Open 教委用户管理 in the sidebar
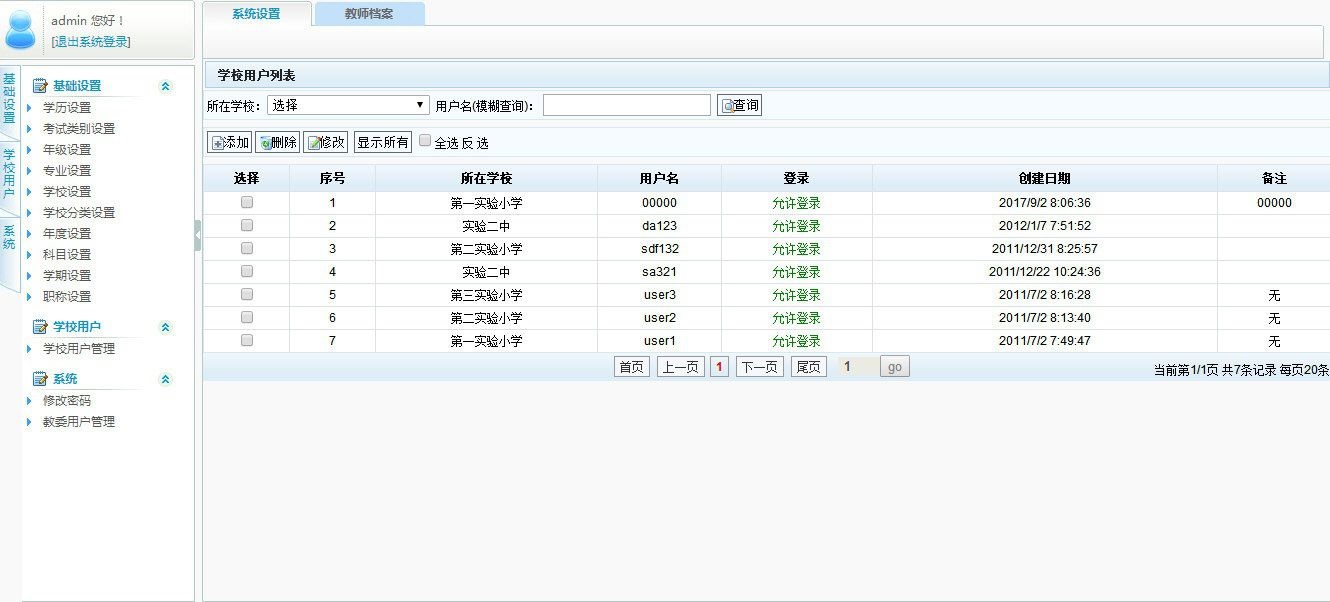 coord(79,422)
